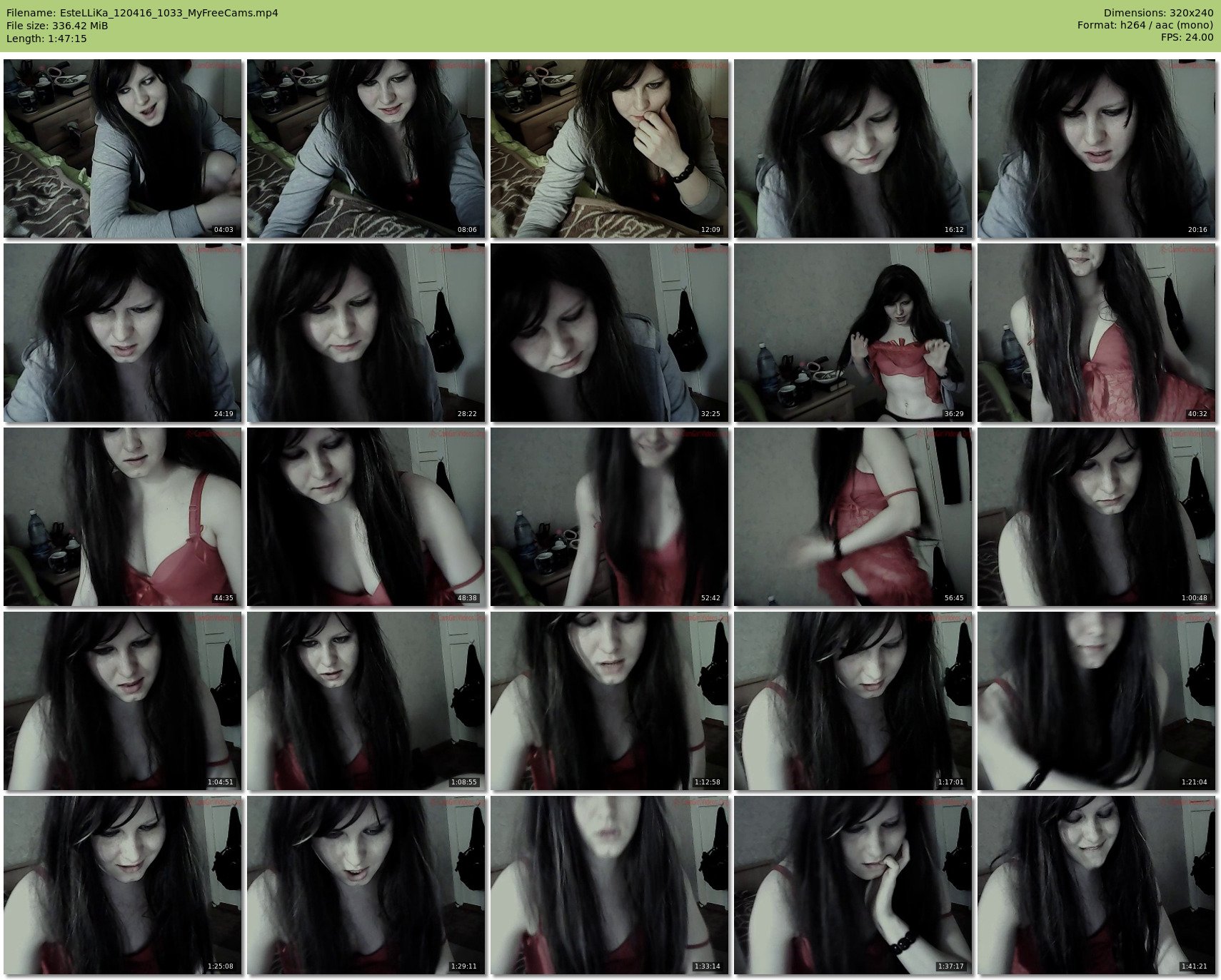1221x980 pixels.
Task: Open the thumbnail at 1:29:11
Action: 366,885
